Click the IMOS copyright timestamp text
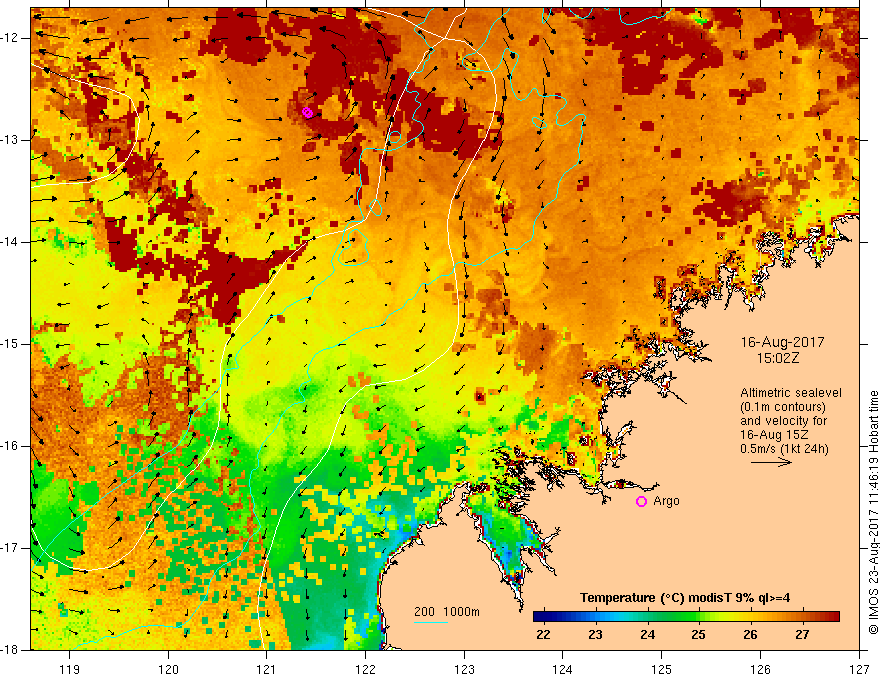The image size is (880, 680). click(873, 512)
